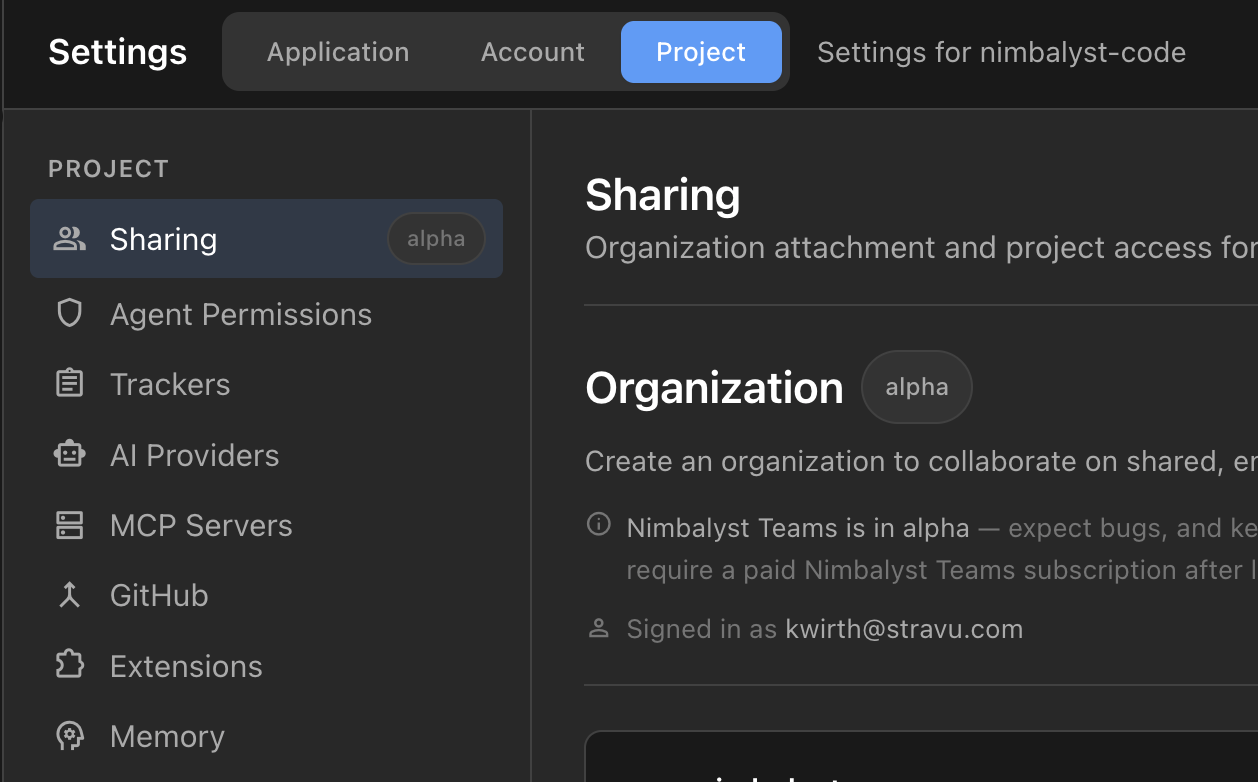Switch to the Account tab
The height and width of the screenshot is (782, 1258).
(x=533, y=52)
